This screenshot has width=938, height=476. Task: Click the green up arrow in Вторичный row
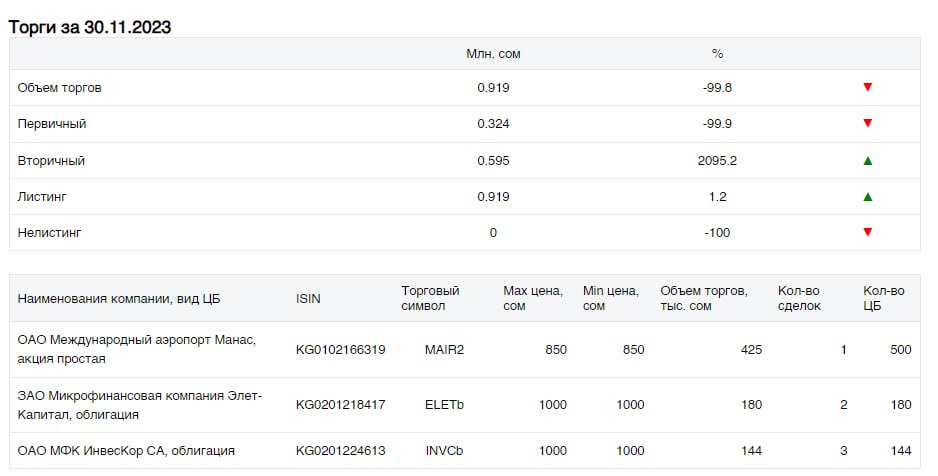[867, 160]
